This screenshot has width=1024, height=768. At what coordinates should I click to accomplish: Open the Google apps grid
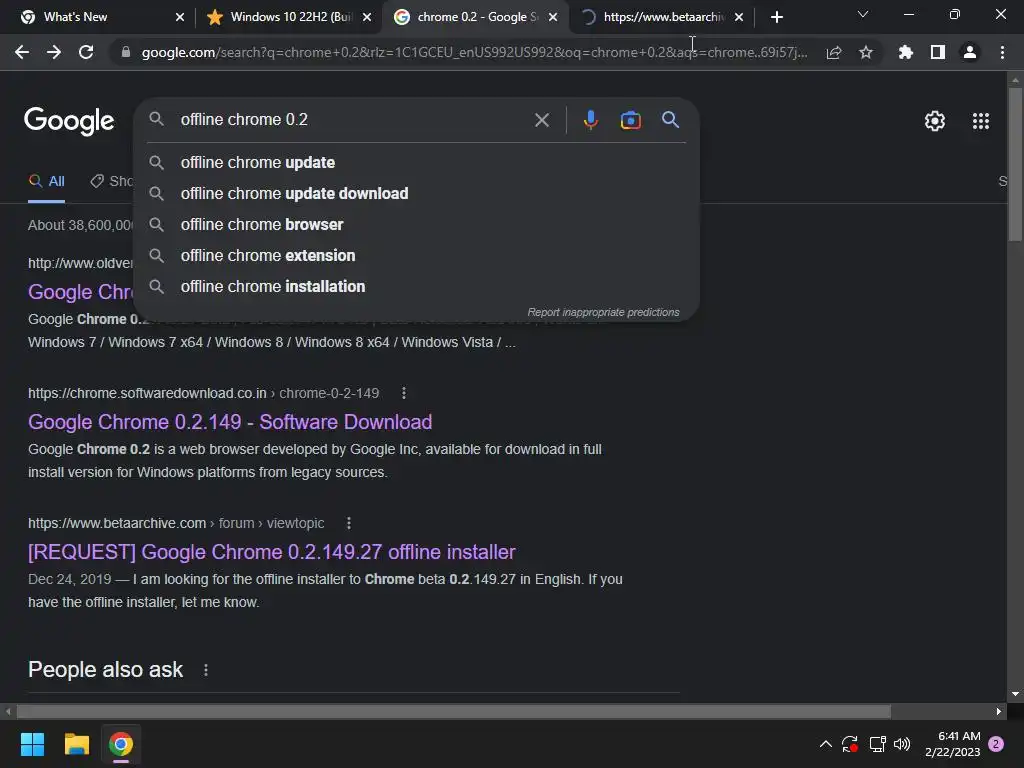980,121
